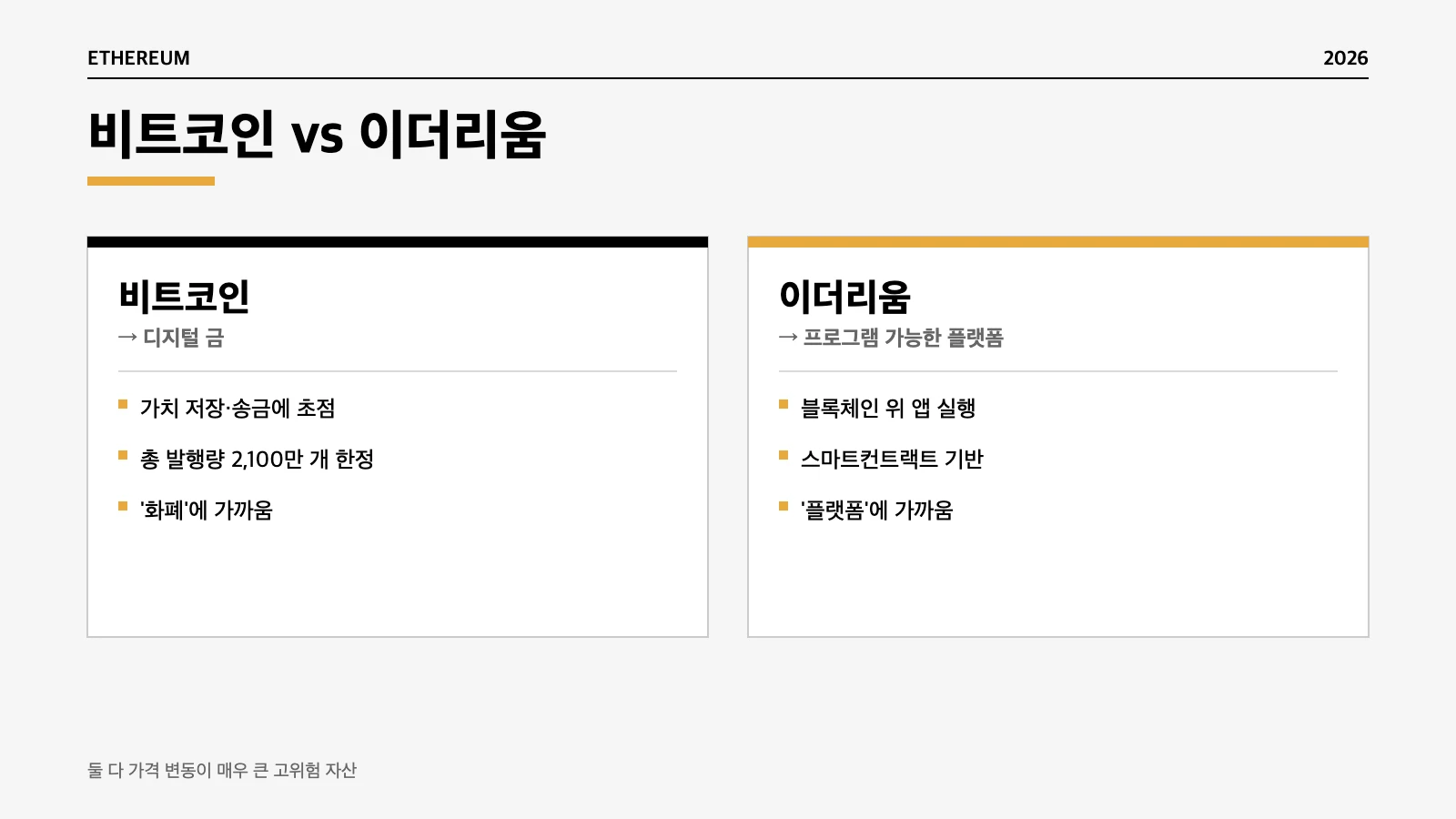Select the subtitle '→ 프로그램 가능한 플랫폼'
Viewport: 1456px width, 819px height.
click(x=891, y=338)
